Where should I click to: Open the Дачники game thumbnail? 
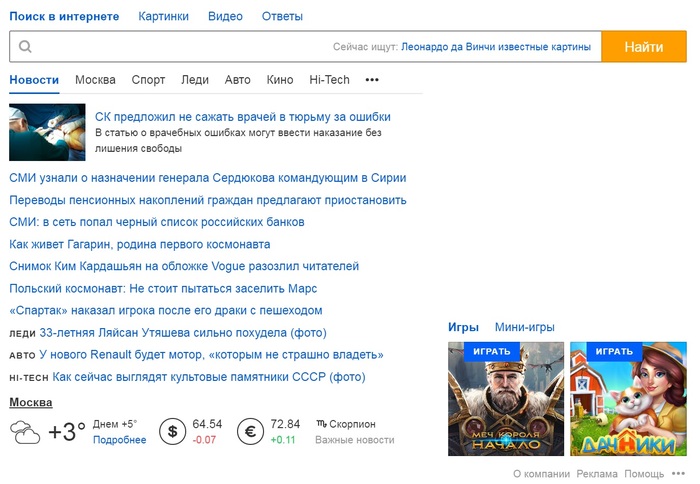[x=628, y=399]
